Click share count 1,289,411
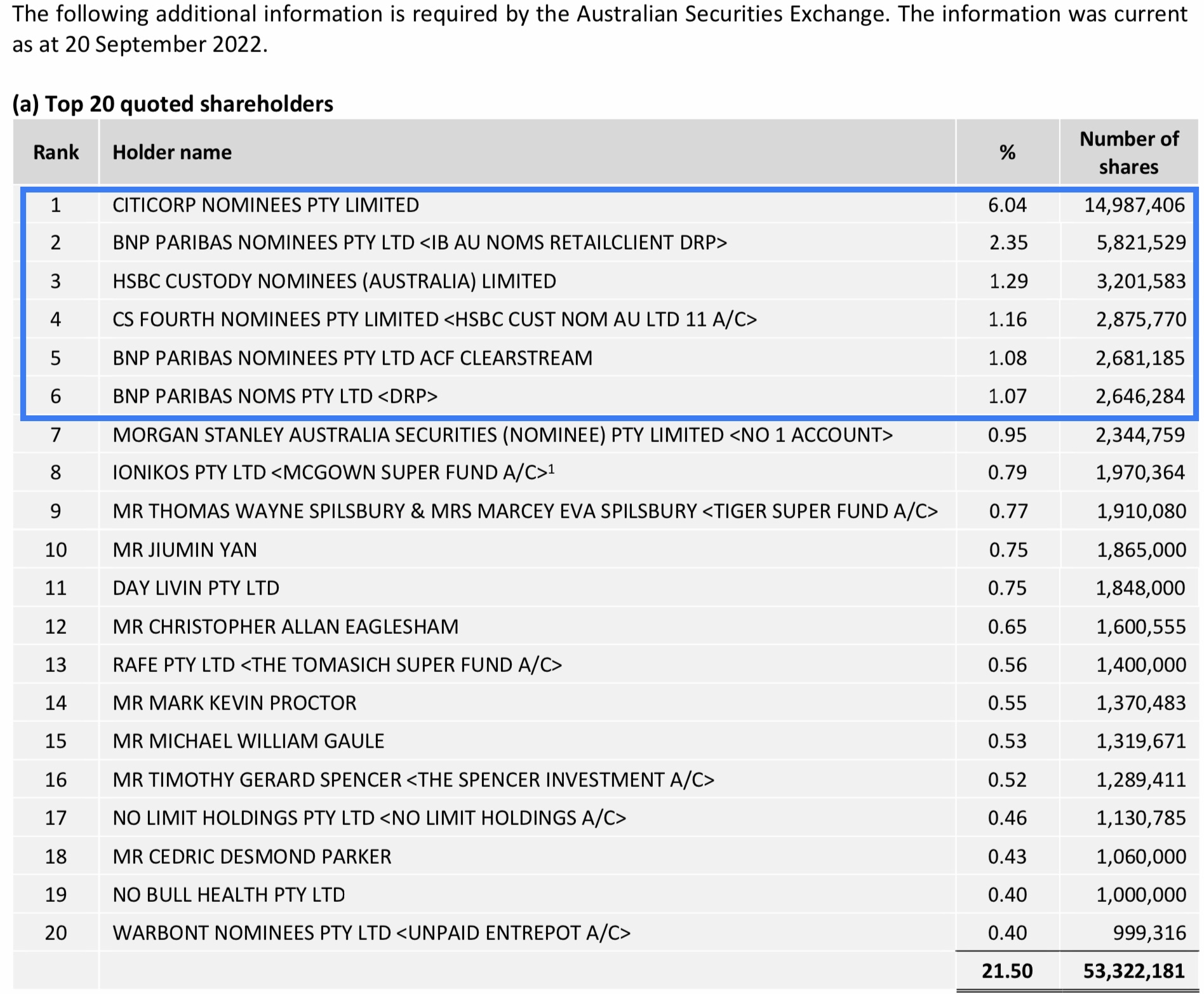The image size is (1204, 994). (x=1141, y=780)
